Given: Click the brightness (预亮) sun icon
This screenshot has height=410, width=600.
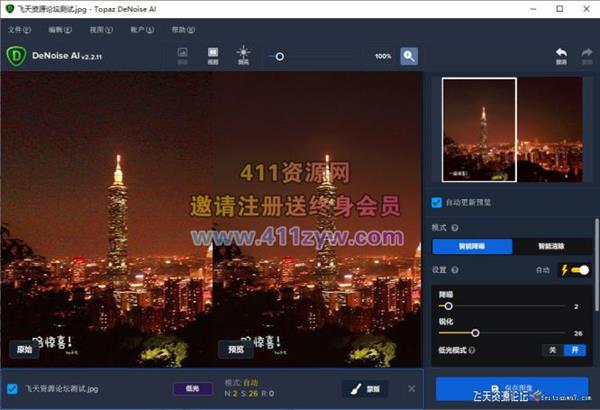Looking at the screenshot, I should point(243,55).
